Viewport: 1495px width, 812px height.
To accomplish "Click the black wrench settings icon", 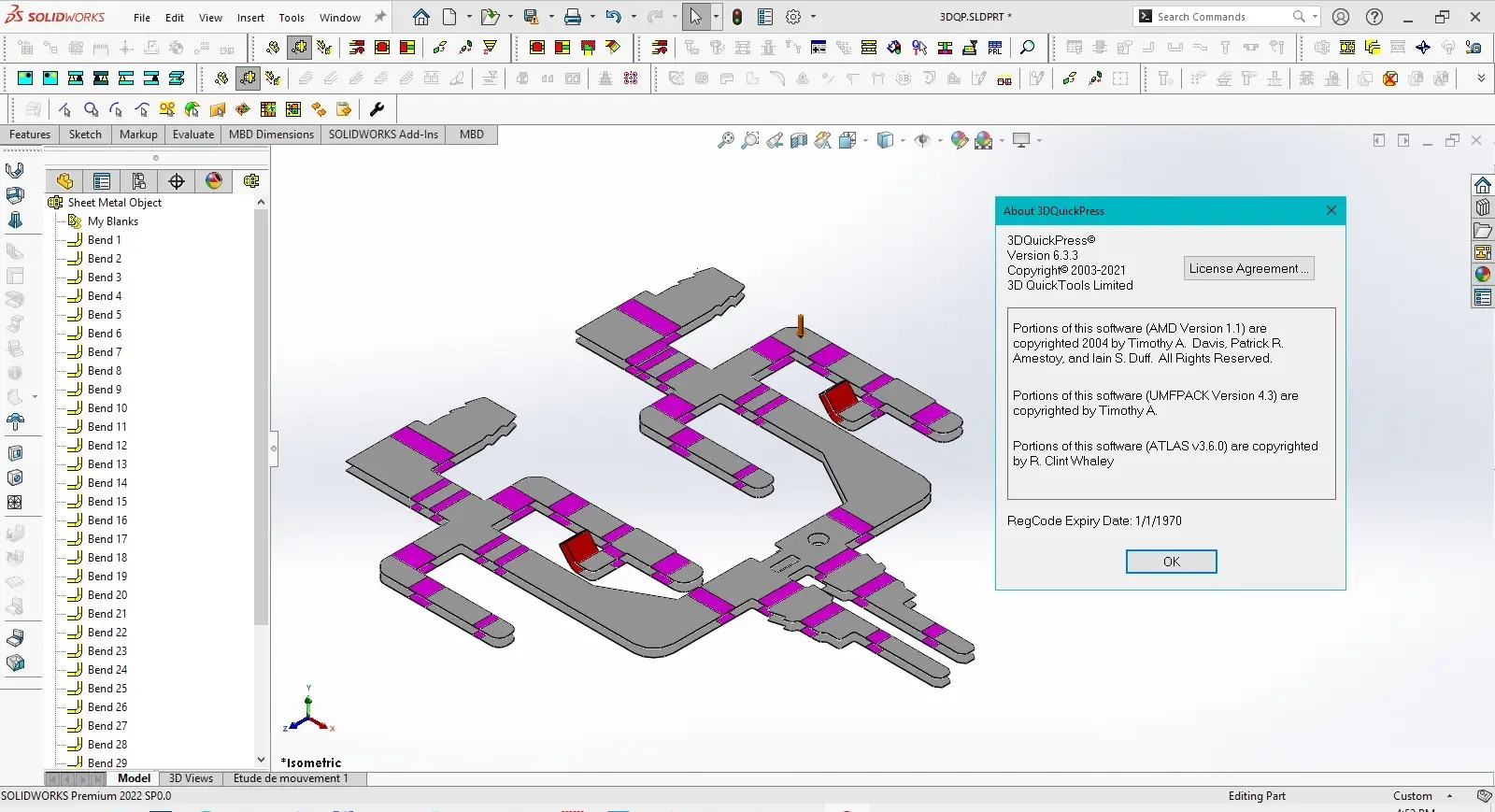I will coord(377,109).
